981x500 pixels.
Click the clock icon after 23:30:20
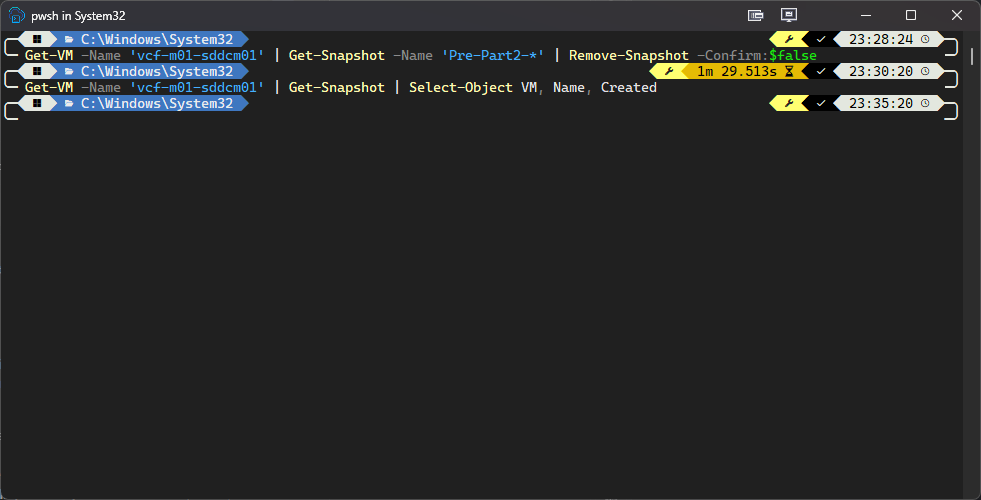click(x=925, y=71)
